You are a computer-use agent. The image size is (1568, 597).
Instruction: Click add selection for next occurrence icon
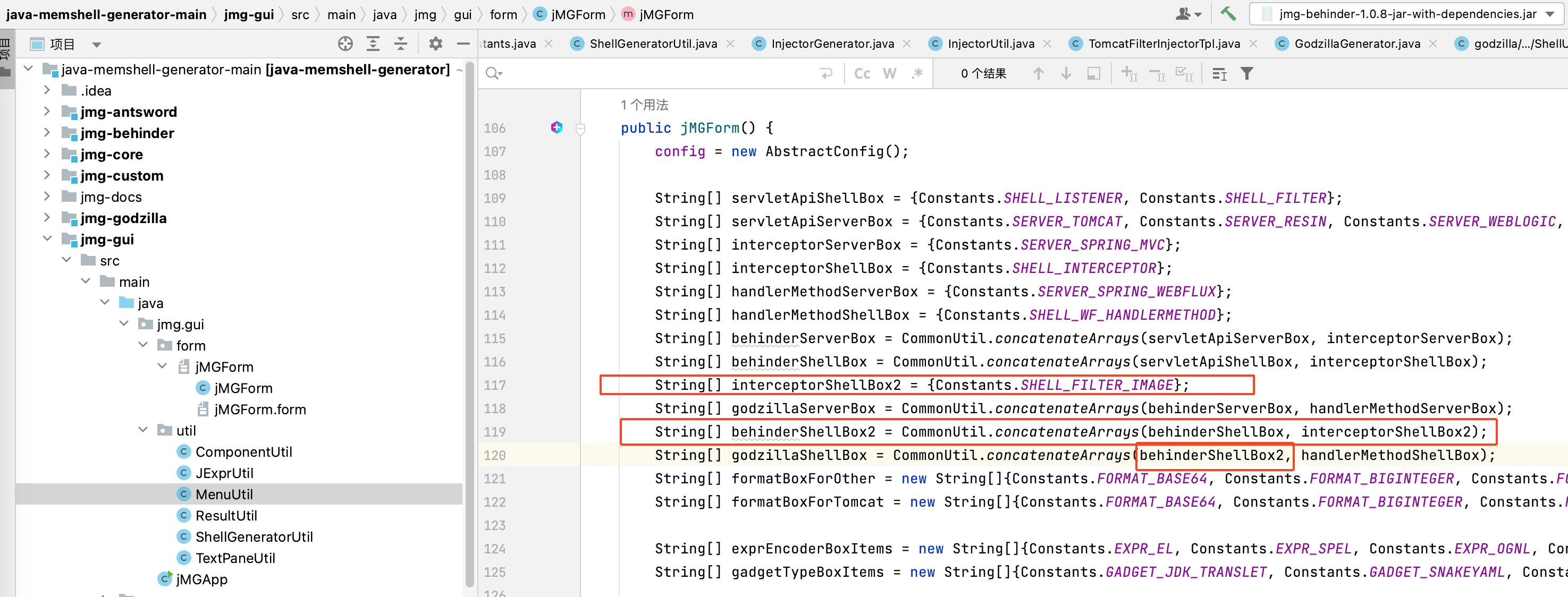pos(1129,74)
